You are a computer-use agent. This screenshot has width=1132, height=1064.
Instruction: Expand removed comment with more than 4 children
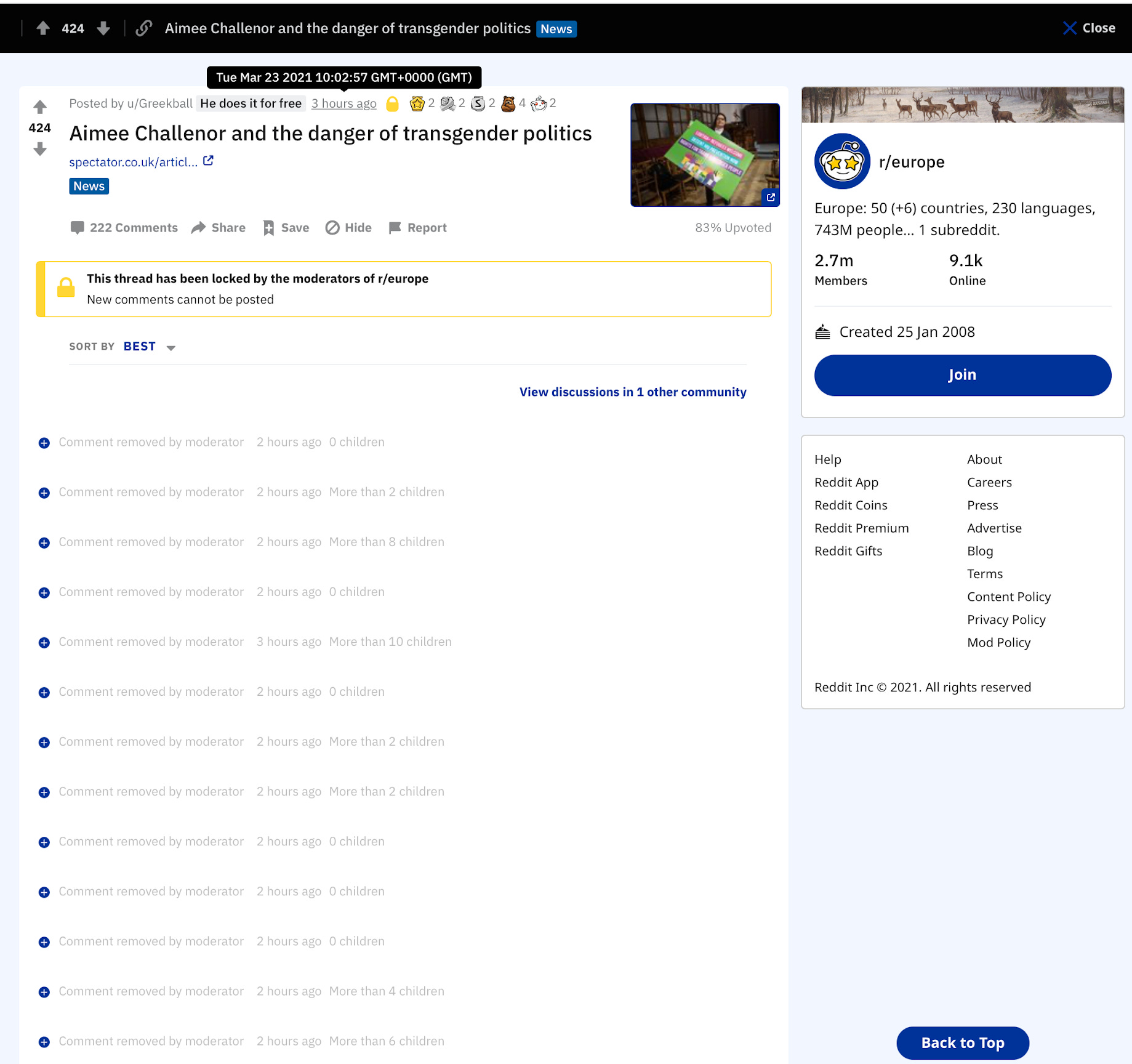click(x=44, y=992)
